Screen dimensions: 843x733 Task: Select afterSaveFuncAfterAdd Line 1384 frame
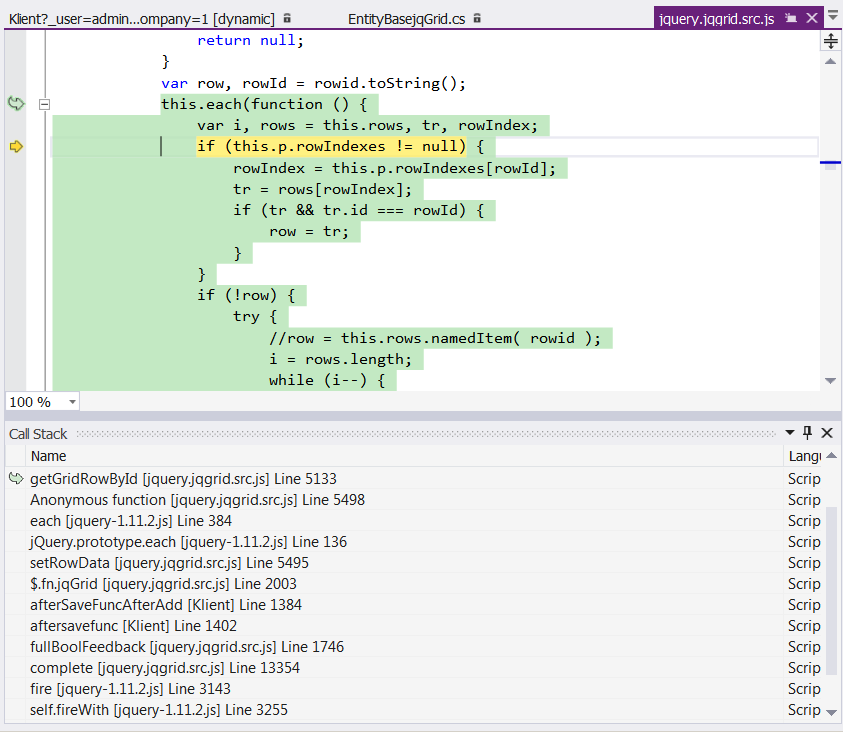pyautogui.click(x=166, y=604)
